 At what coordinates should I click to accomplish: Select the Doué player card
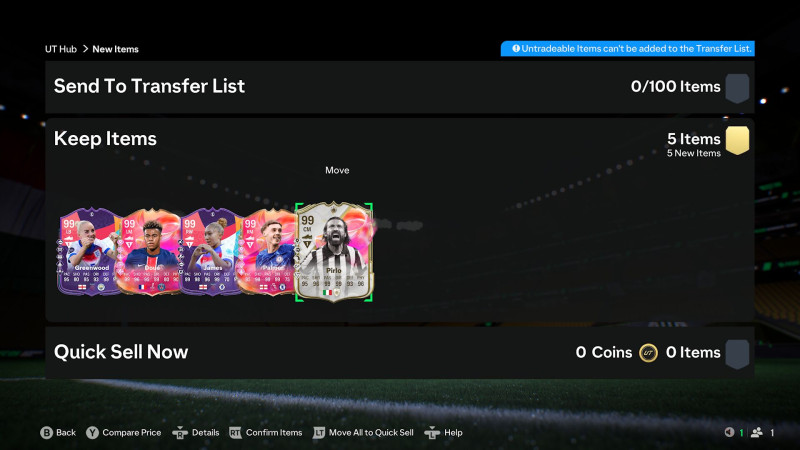(149, 252)
